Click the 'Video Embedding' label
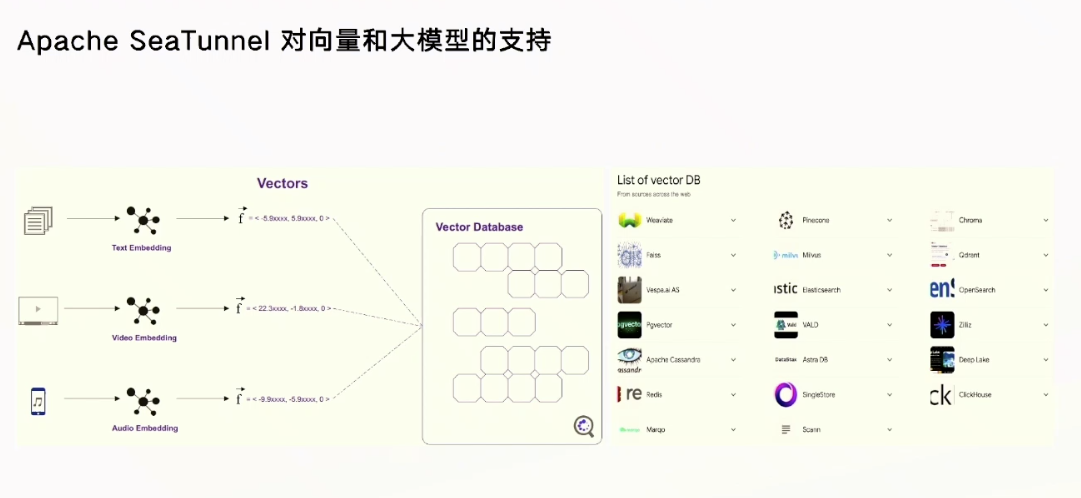Viewport: 1081px width, 498px height. coord(144,338)
